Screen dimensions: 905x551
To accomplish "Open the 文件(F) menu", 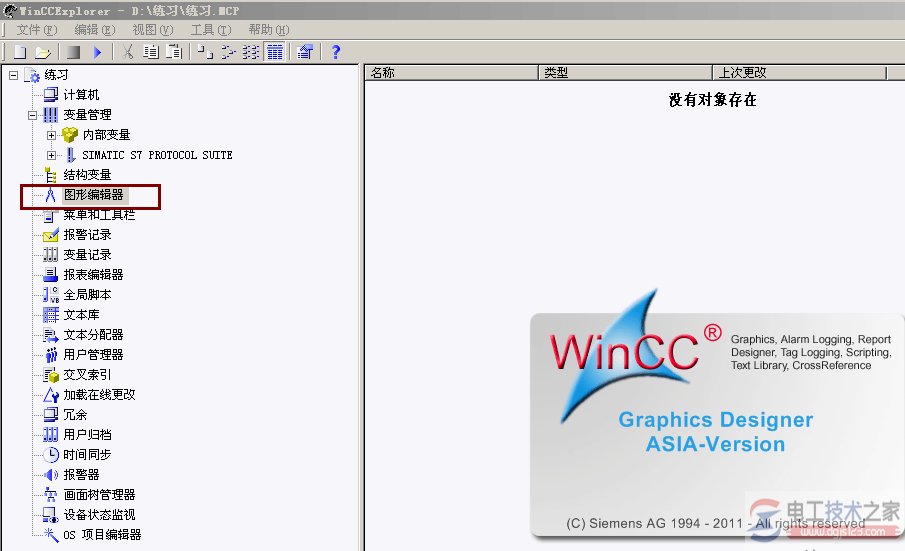I will (37, 29).
